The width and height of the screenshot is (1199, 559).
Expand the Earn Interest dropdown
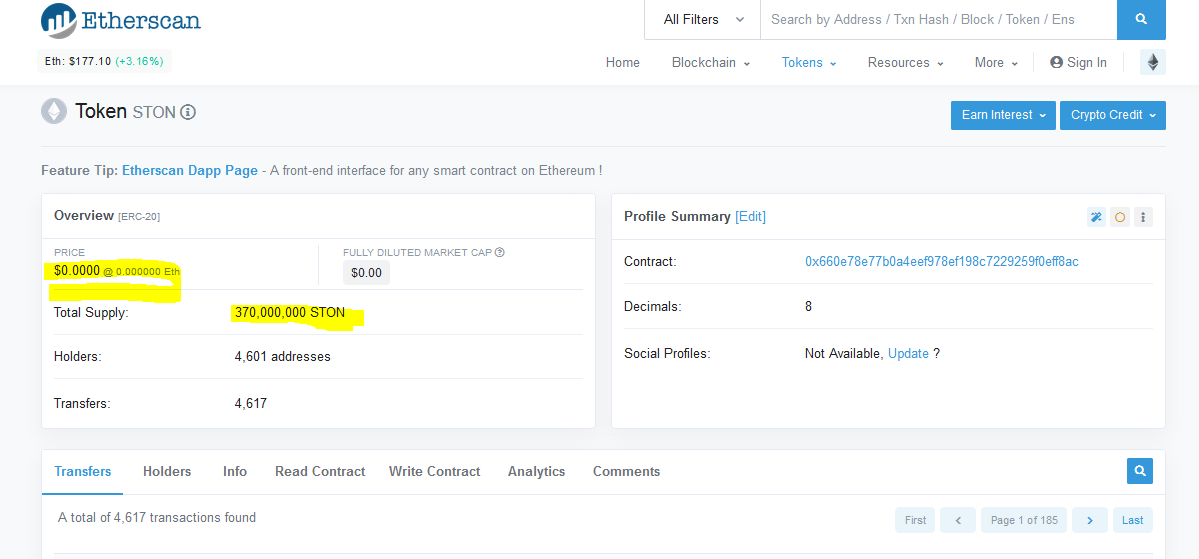[x=1003, y=115]
